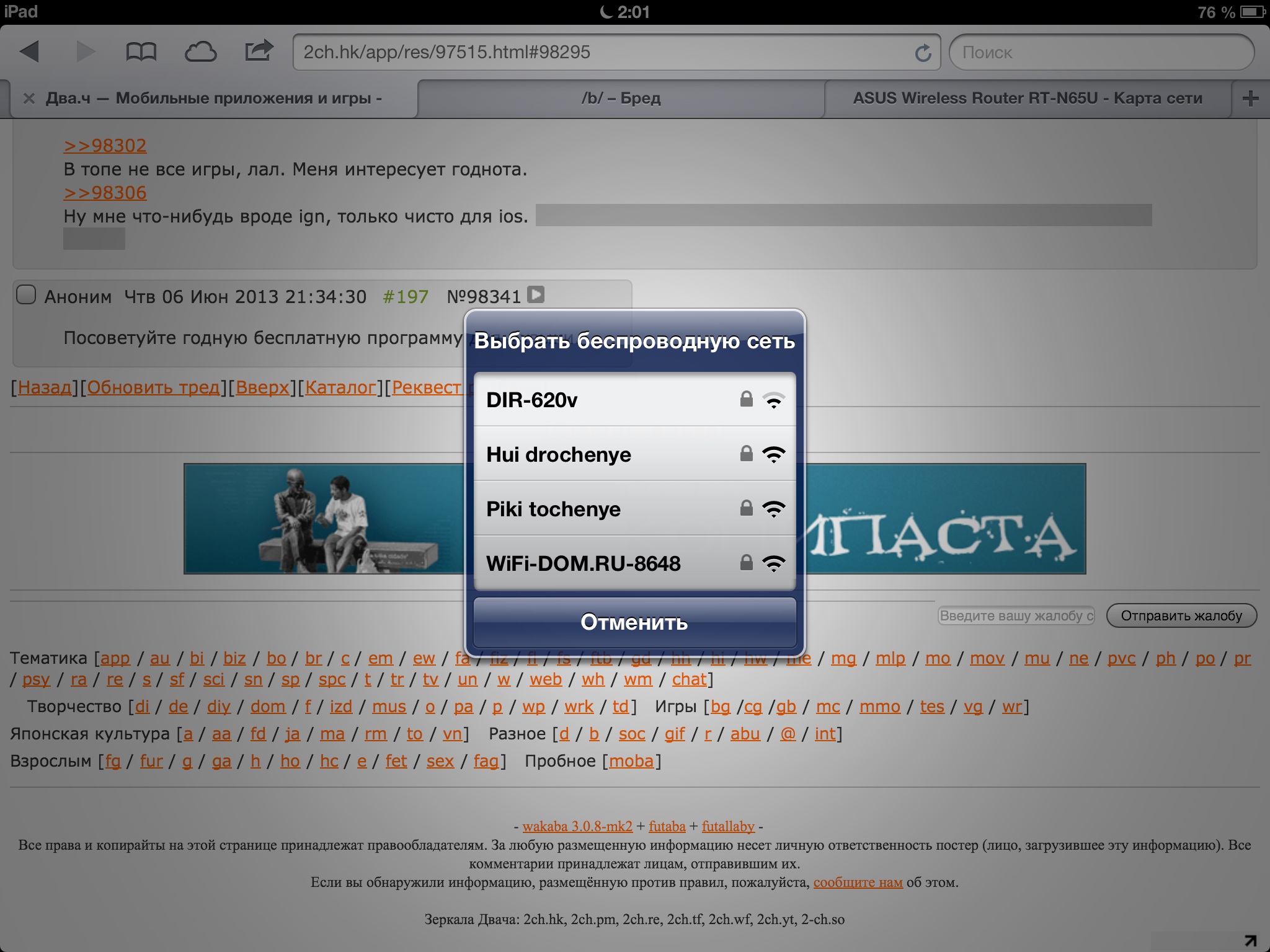The width and height of the screenshot is (1270, 952).
Task: Open the futaba link
Action: (x=667, y=826)
